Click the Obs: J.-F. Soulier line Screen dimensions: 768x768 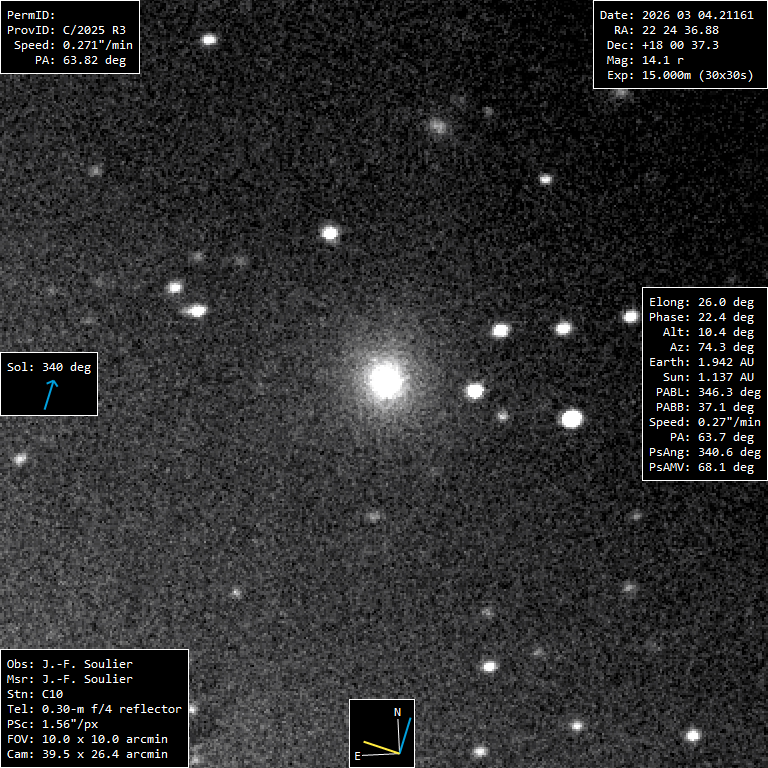click(x=70, y=664)
